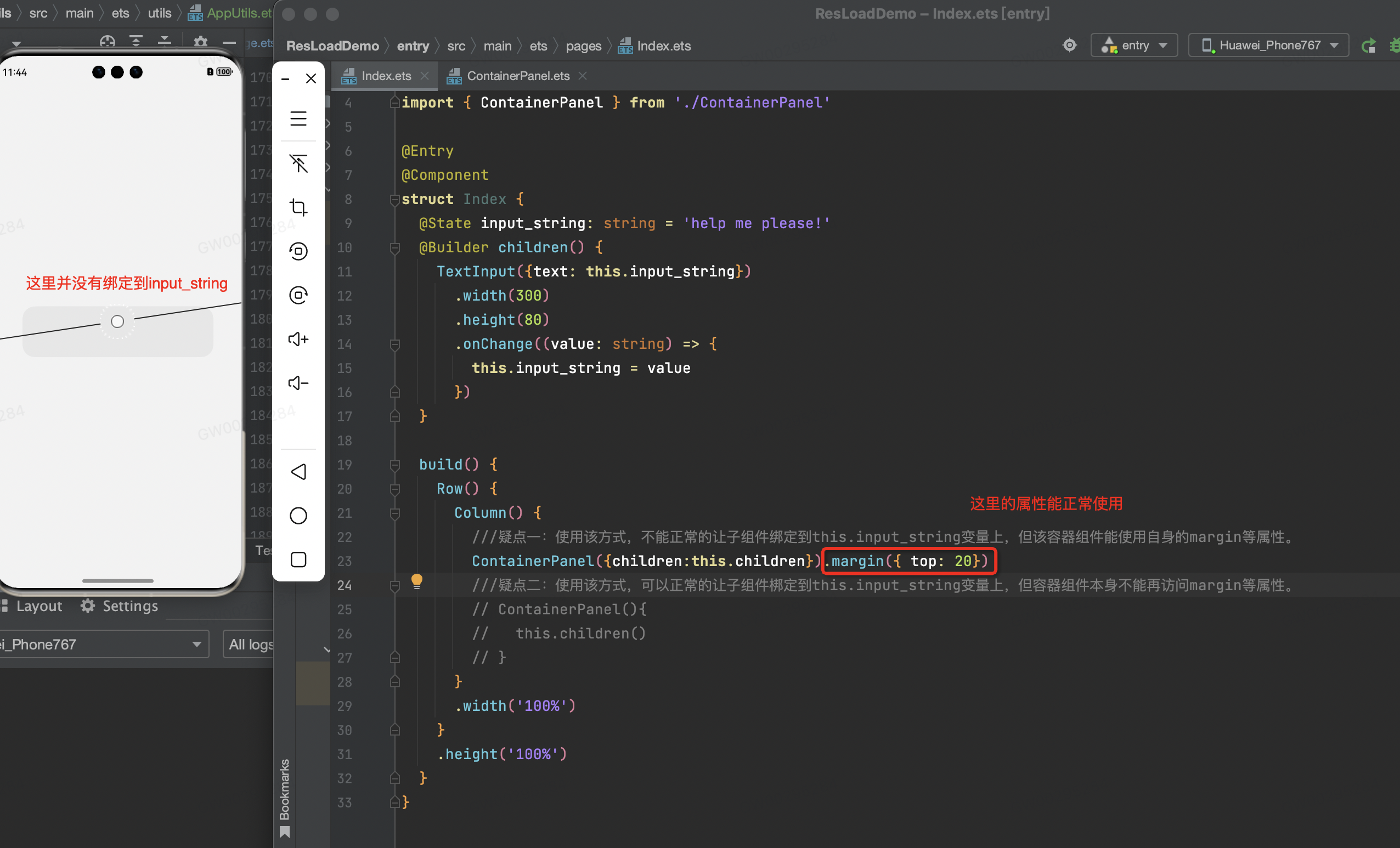Tap the phone's bottom home indicator bar
Viewport: 1400px width, 848px height.
click(x=117, y=580)
